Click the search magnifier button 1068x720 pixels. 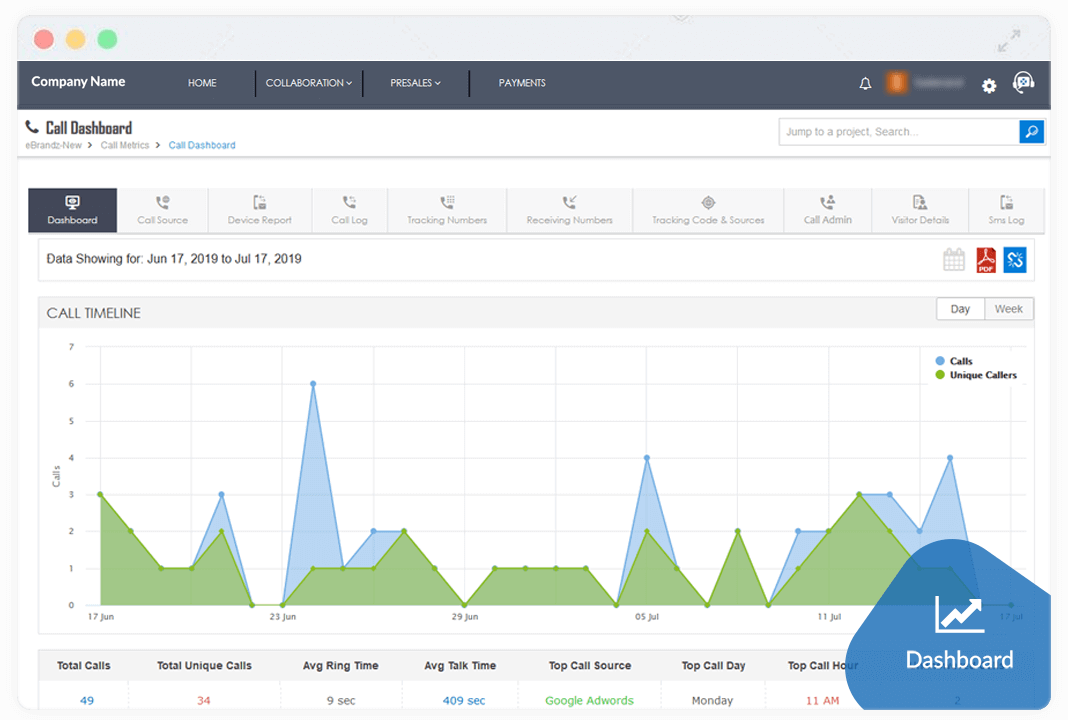[1031, 131]
